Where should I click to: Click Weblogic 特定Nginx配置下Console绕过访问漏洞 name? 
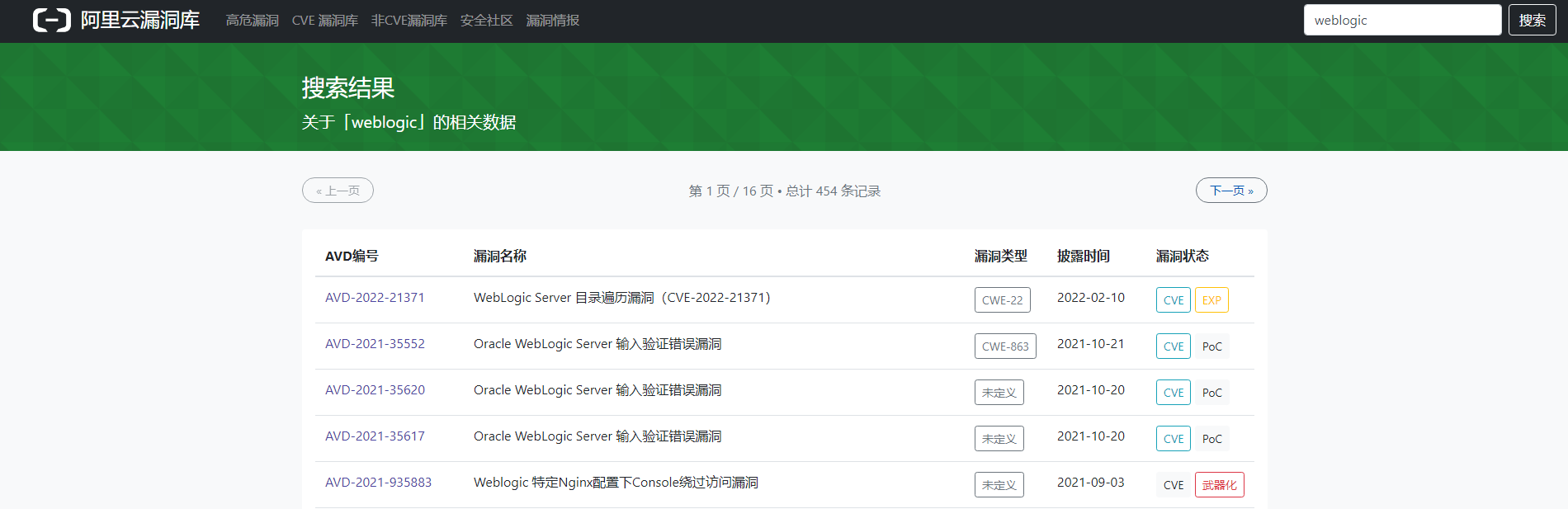tap(616, 483)
